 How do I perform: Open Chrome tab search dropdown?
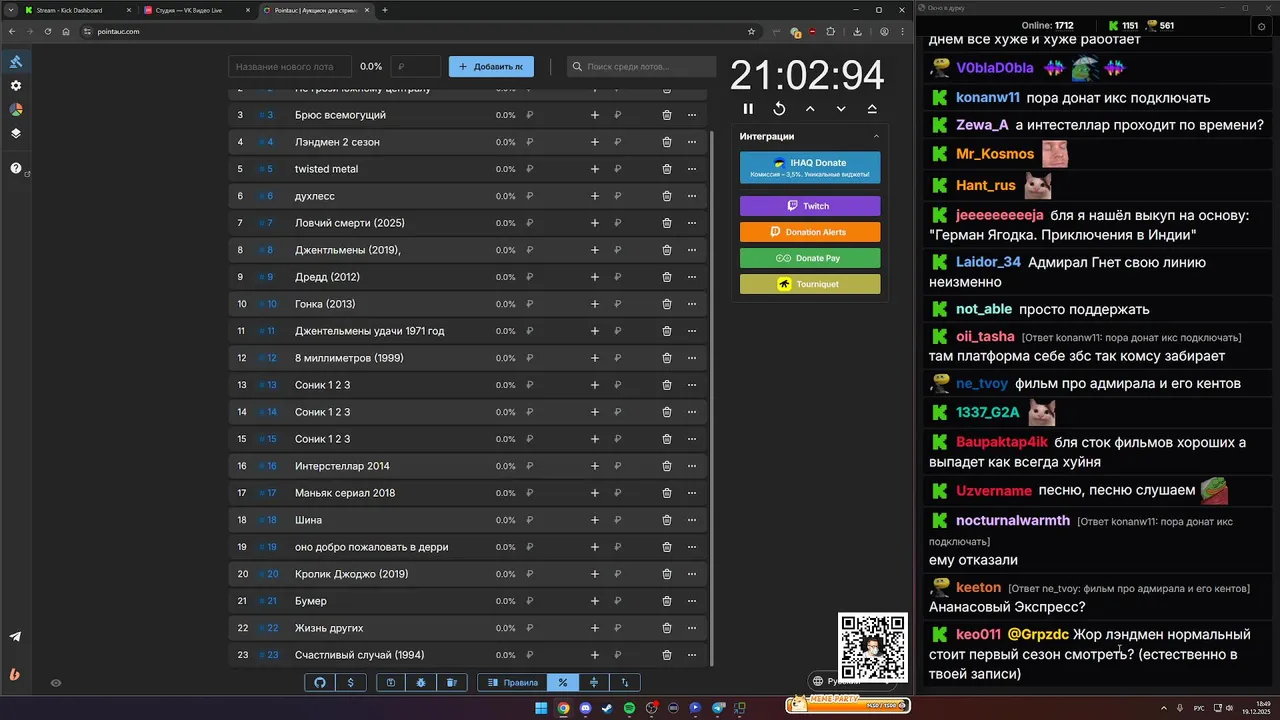pyautogui.click(x=9, y=10)
